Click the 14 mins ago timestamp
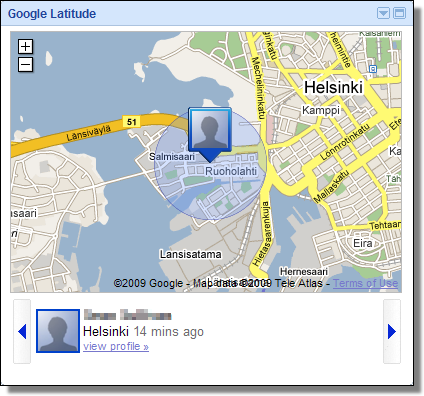The height and width of the screenshot is (396, 424). point(169,332)
